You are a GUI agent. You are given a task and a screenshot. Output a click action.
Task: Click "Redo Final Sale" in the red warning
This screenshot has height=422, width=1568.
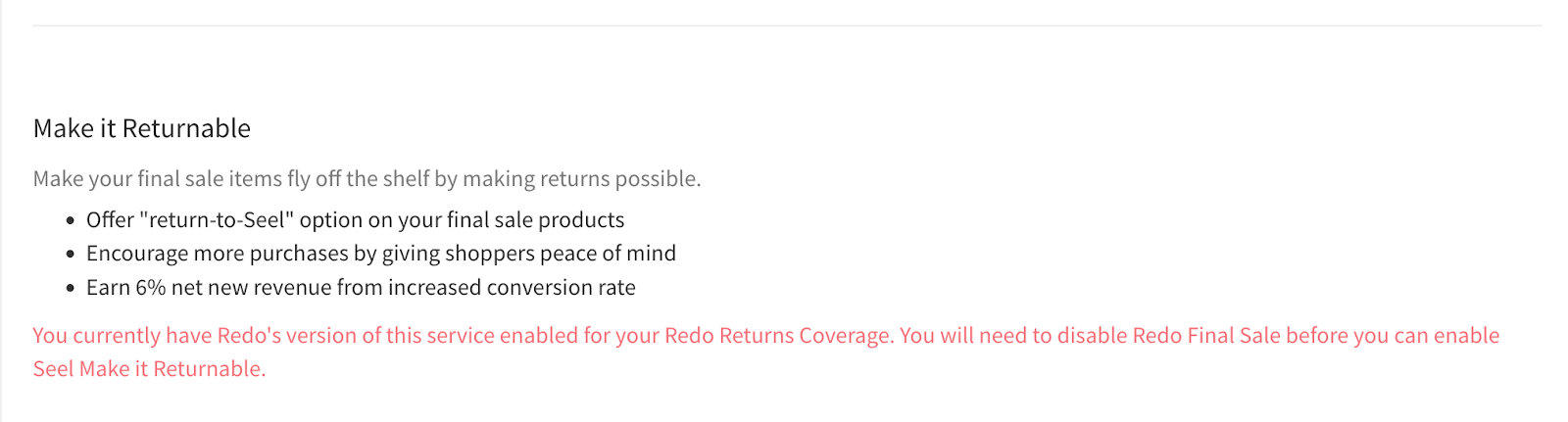click(1206, 336)
